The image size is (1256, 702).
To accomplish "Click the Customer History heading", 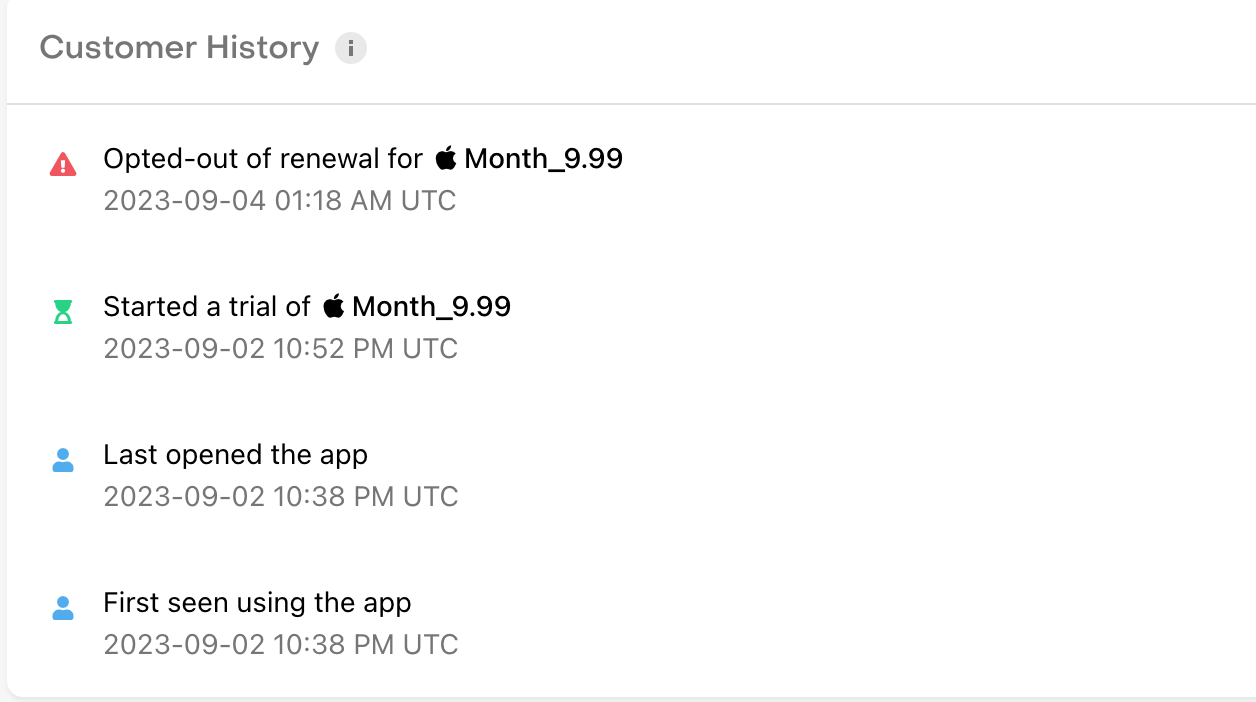I will point(179,48).
